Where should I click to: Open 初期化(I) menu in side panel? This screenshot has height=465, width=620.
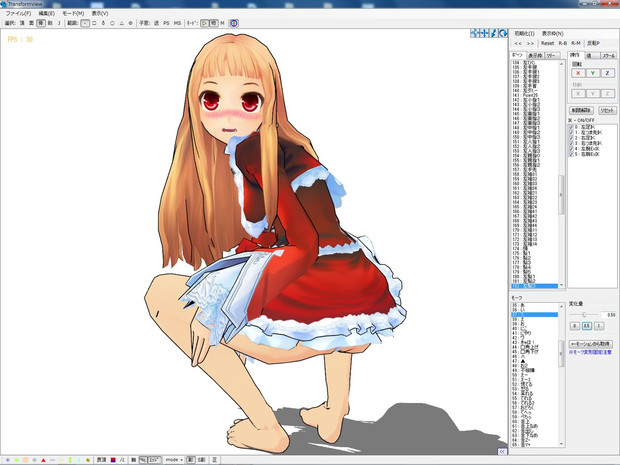(x=524, y=34)
